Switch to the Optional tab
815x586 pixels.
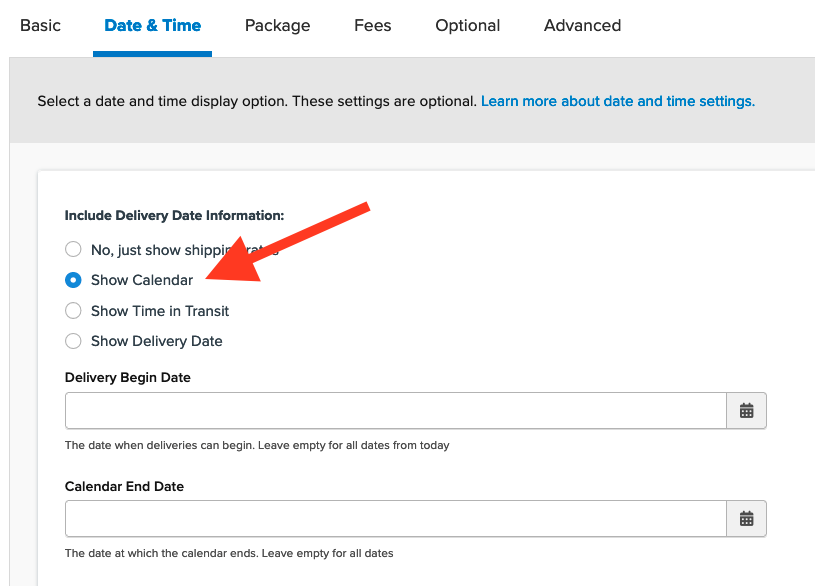(467, 26)
